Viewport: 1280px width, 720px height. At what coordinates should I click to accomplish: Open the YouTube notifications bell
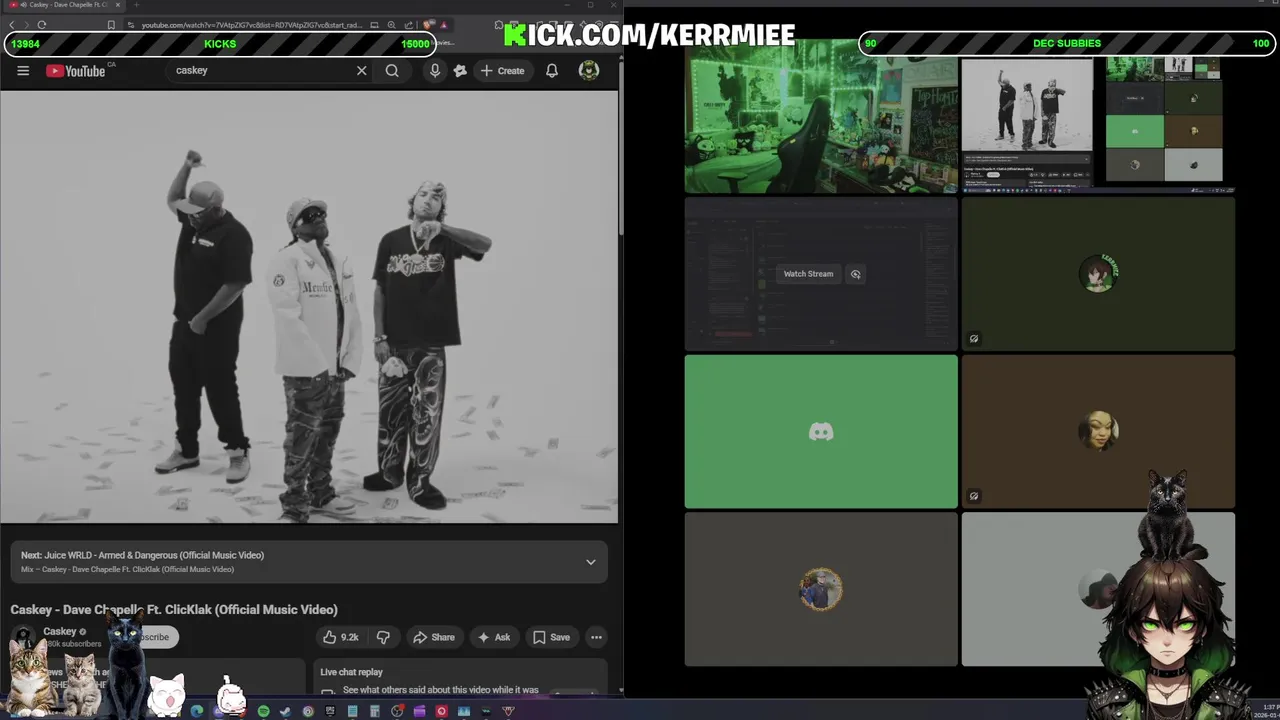tap(552, 71)
